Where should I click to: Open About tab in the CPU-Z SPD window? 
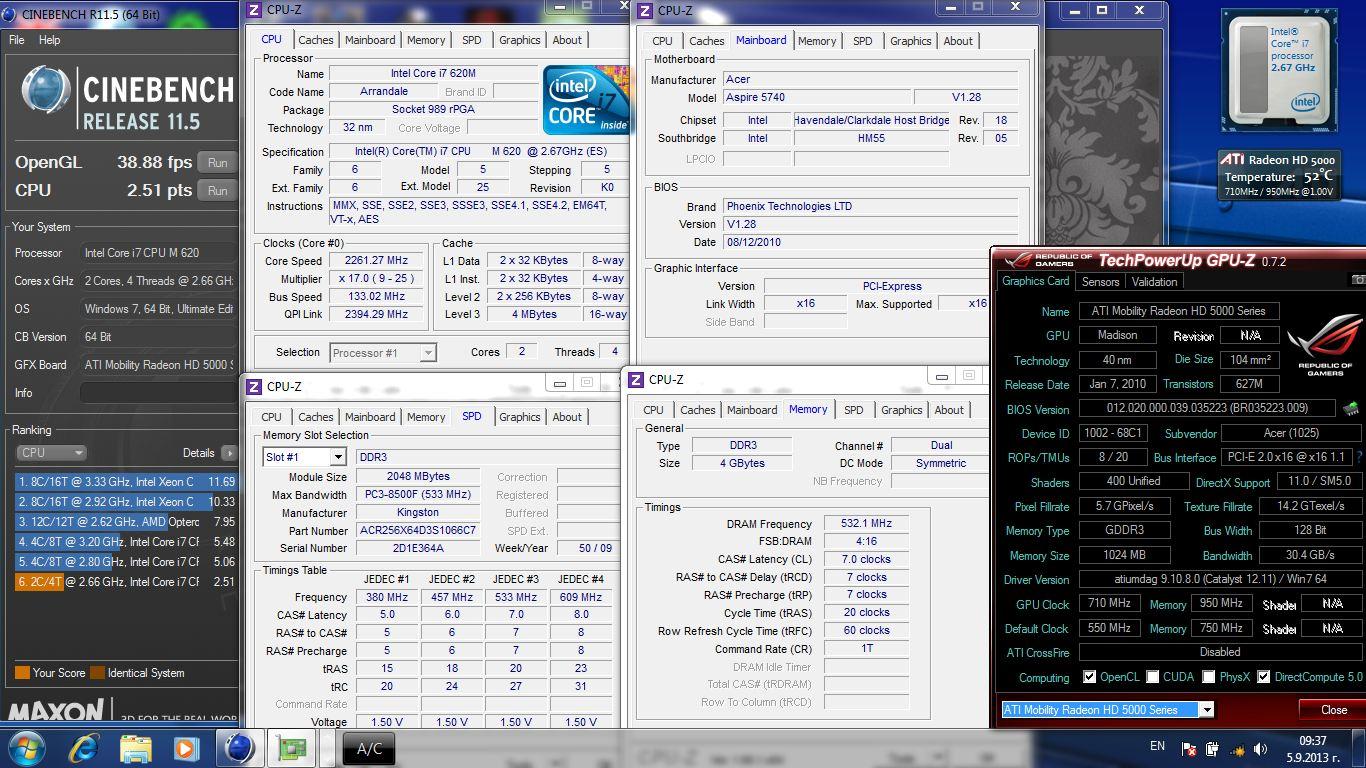(x=567, y=417)
